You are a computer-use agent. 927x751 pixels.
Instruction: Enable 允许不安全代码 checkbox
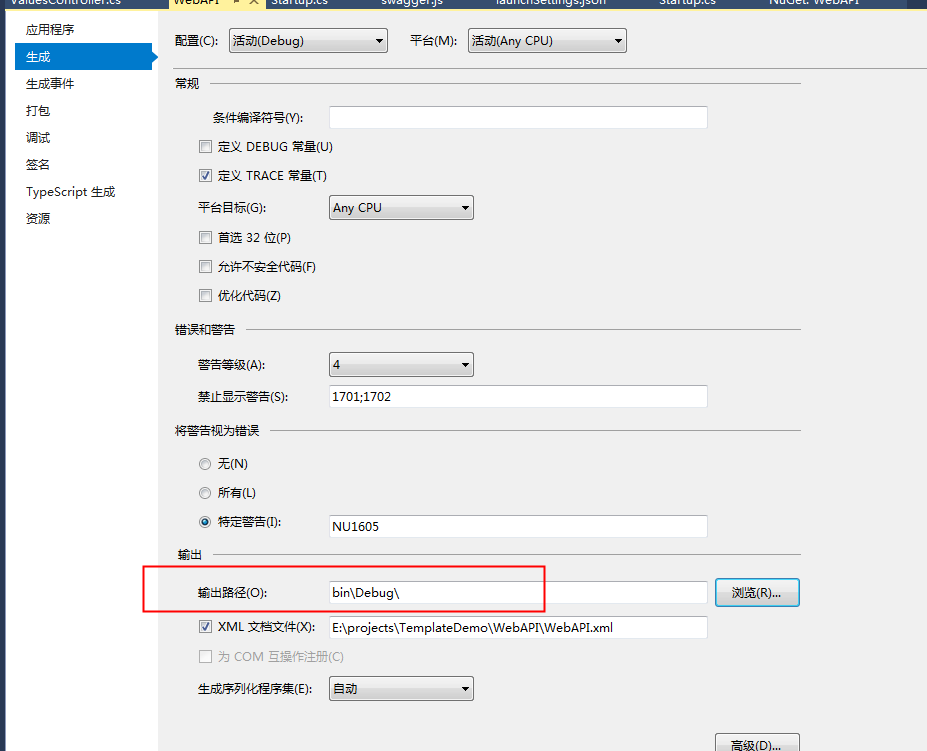coord(205,267)
